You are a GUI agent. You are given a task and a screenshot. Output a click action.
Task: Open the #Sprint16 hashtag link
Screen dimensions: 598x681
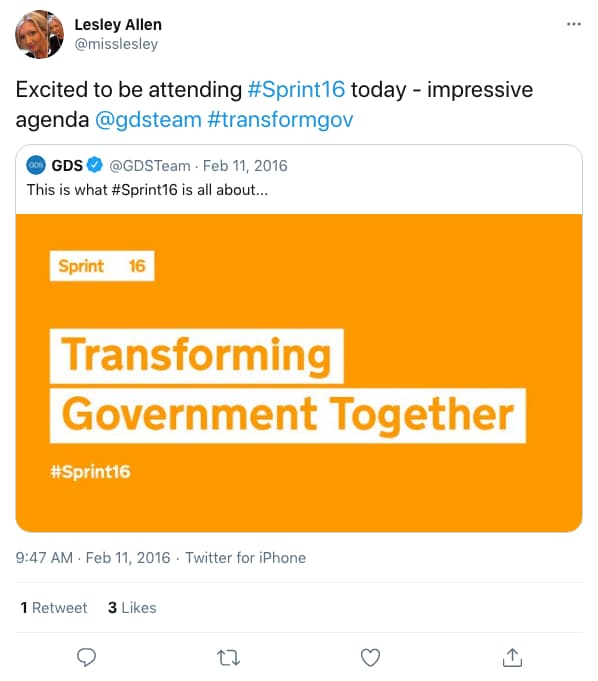point(296,89)
